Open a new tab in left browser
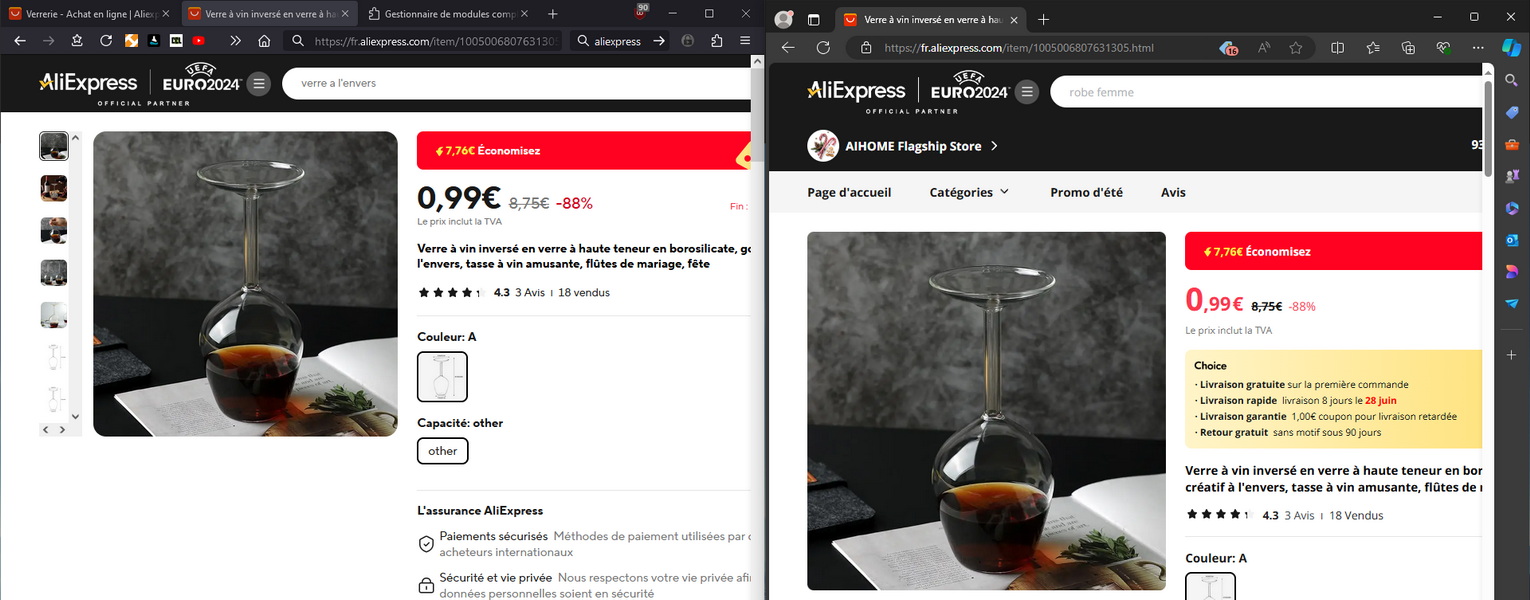 pyautogui.click(x=553, y=14)
